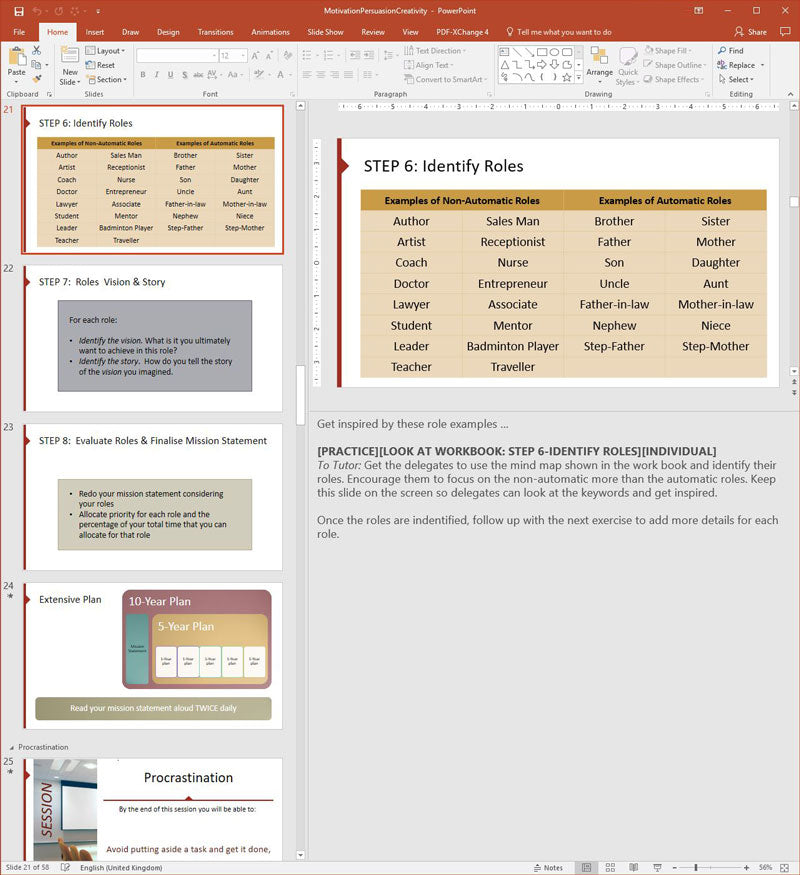Viewport: 800px width, 875px height.
Task: Click the Paste clipboard icon
Action: (17, 57)
